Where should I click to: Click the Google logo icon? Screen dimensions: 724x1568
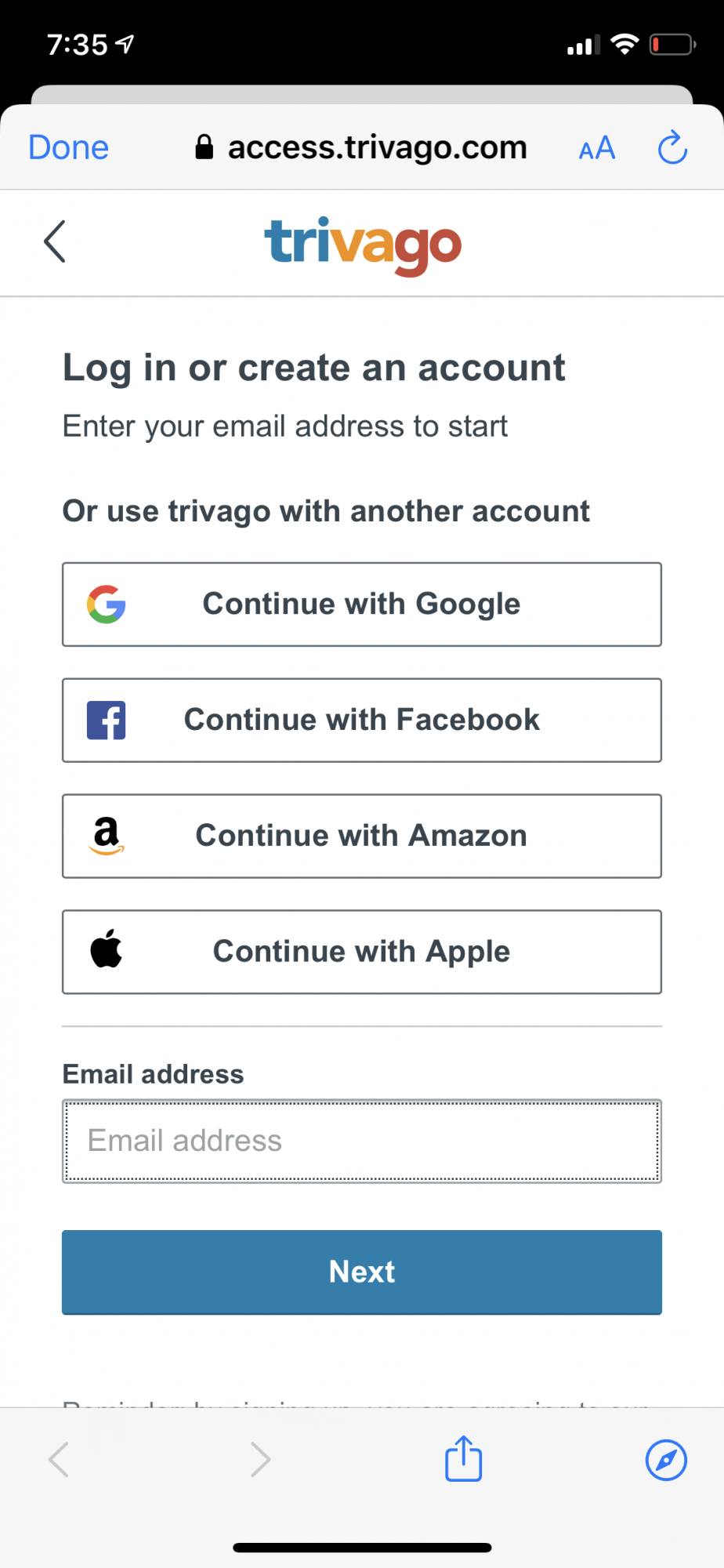click(x=107, y=604)
